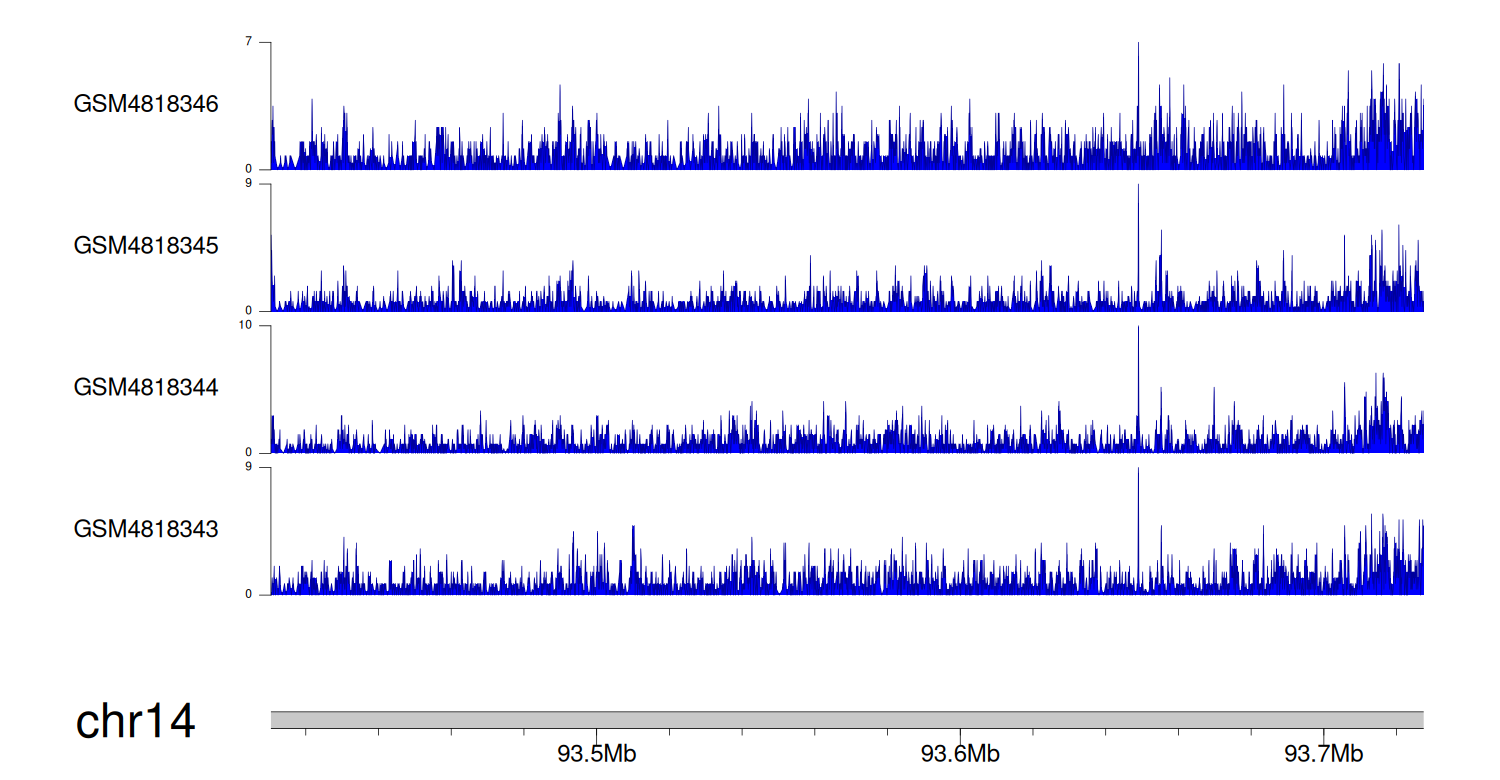Screen dimensions: 1500x780
Task: Click y-axis zero label of GSM4818346 track
Action: 264,169
